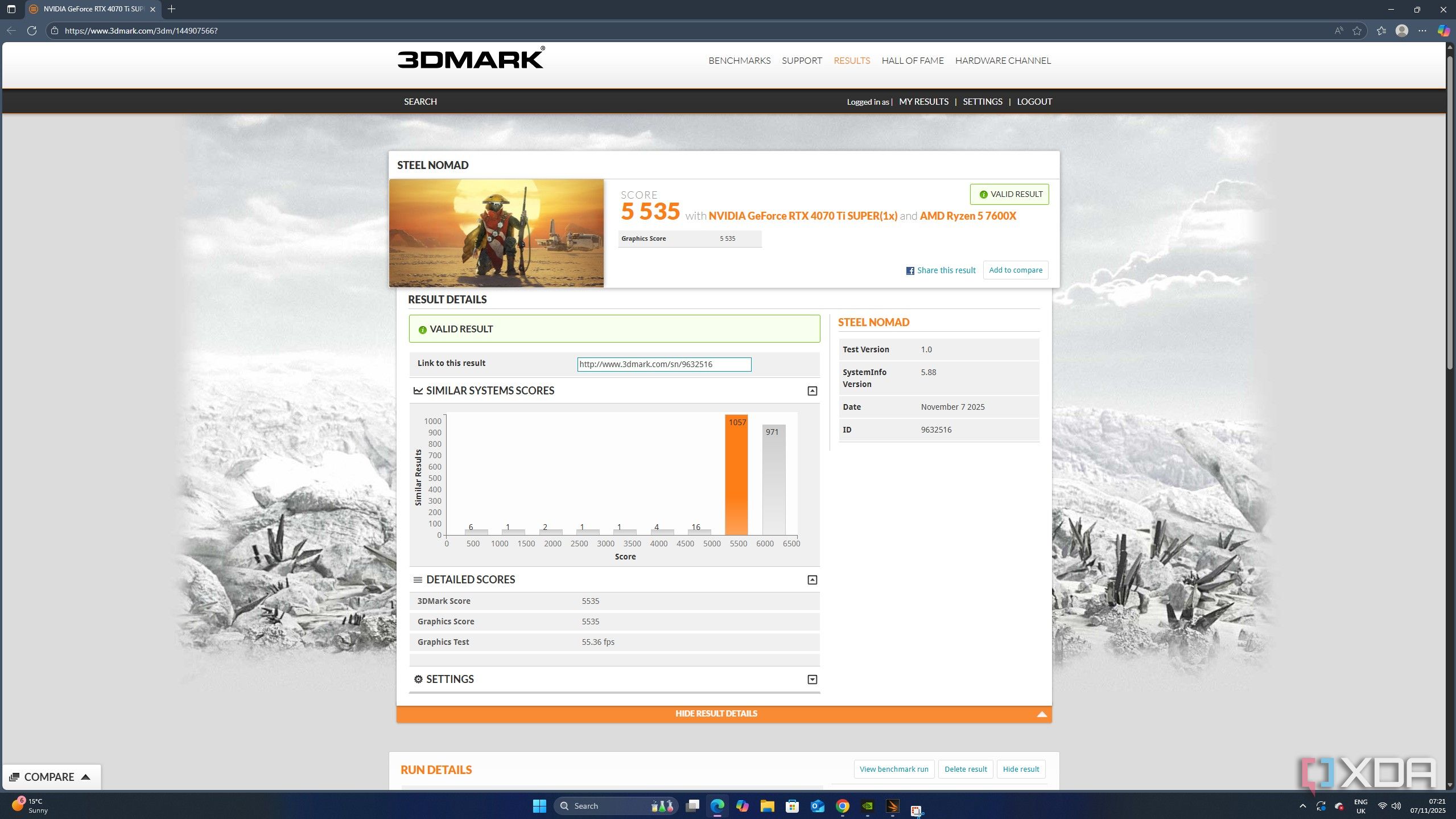
Task: Click the orange 1057 chart bar
Action: click(736, 475)
